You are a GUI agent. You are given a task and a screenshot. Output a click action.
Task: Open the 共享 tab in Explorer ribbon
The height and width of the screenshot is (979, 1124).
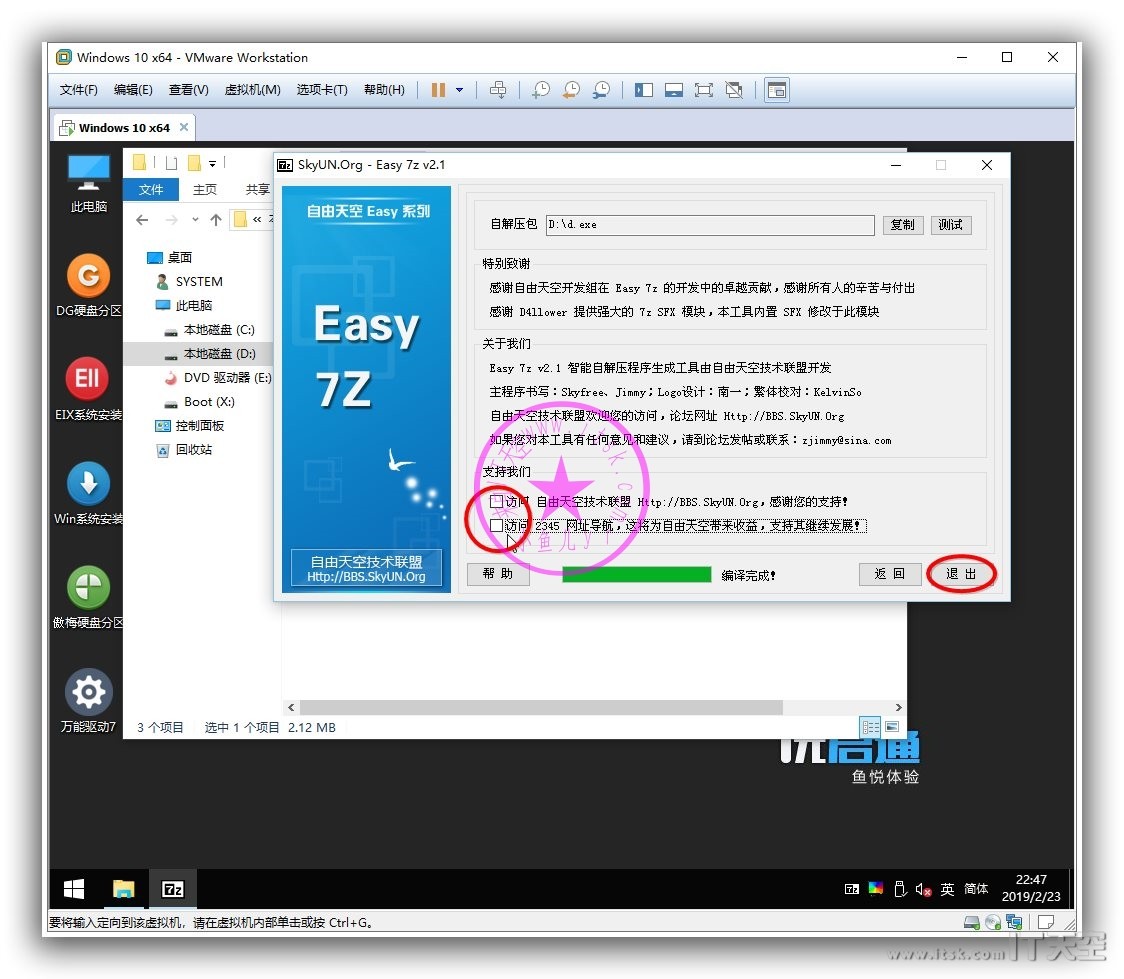point(257,189)
